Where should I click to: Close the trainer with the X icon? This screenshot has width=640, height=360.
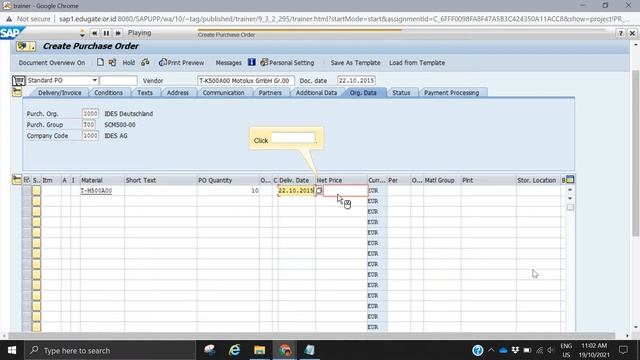(632, 33)
